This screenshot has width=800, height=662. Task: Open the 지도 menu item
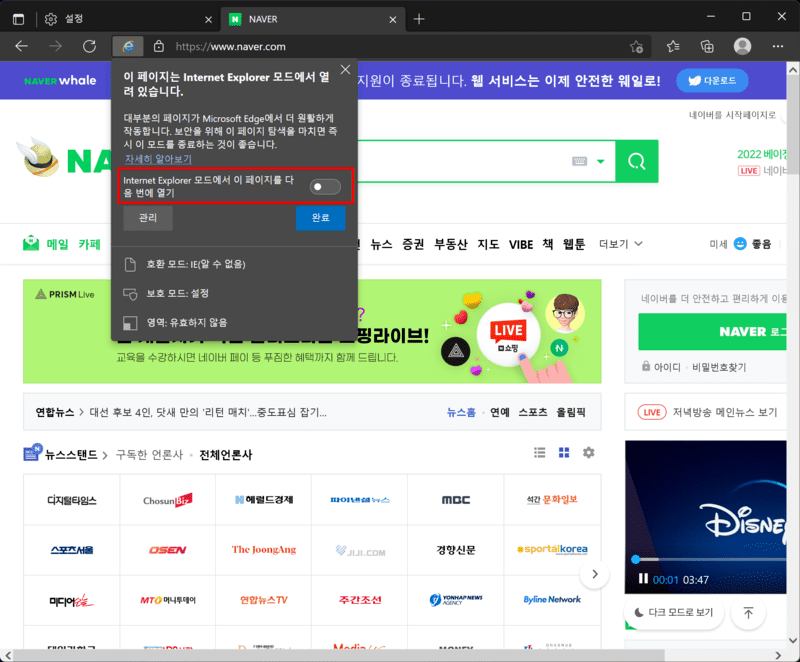coord(488,244)
